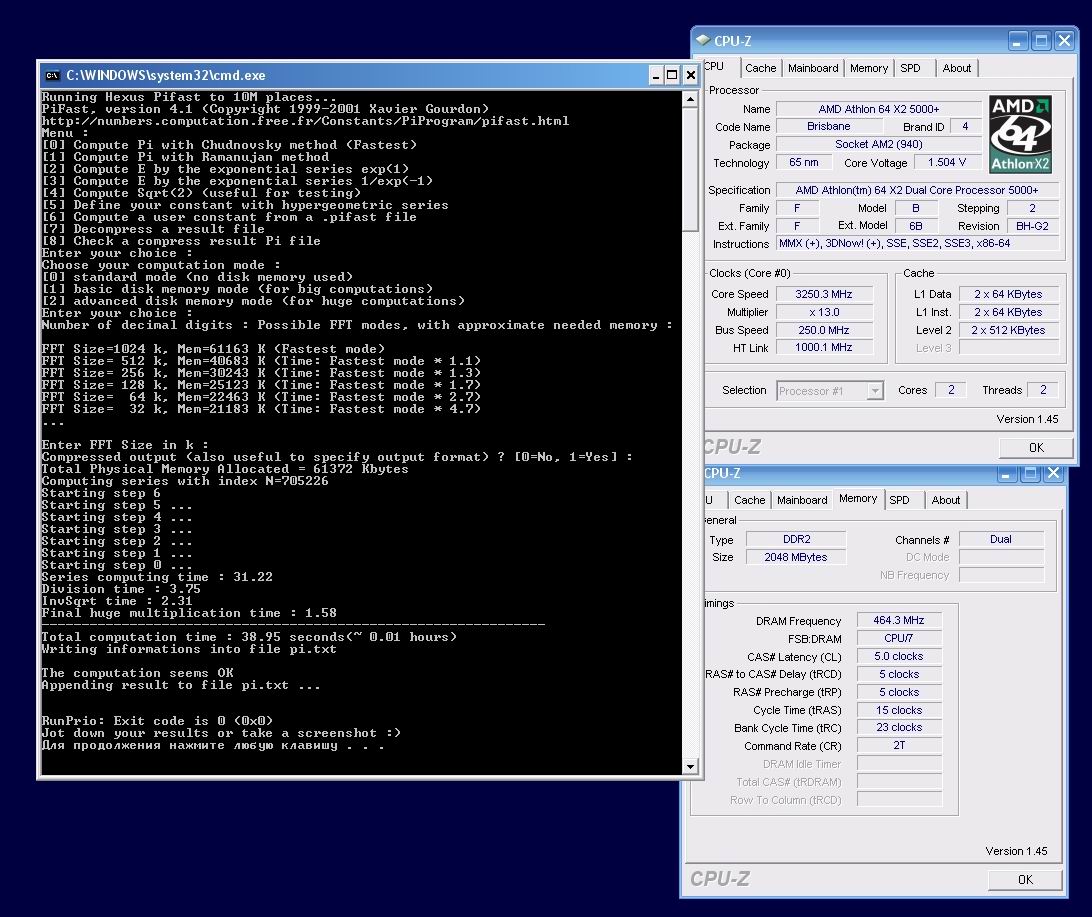
Task: Click the cmd.exe title bar icon
Action: 52,75
